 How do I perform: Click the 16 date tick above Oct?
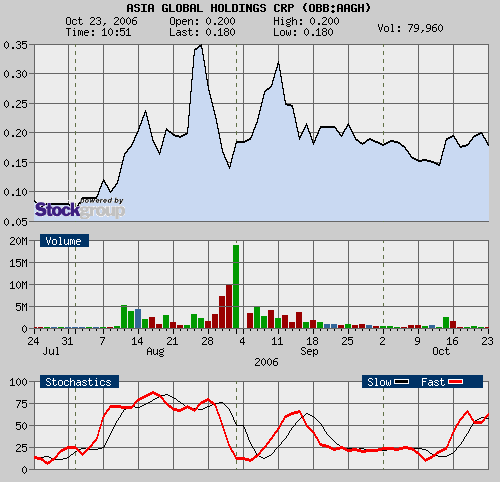[x=452, y=341]
